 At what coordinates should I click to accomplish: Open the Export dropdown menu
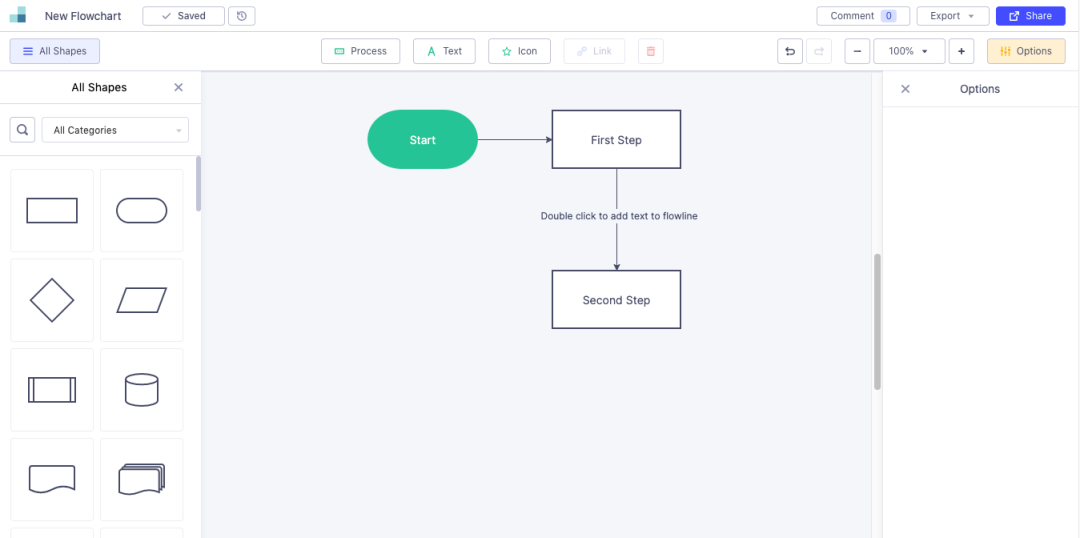(953, 16)
